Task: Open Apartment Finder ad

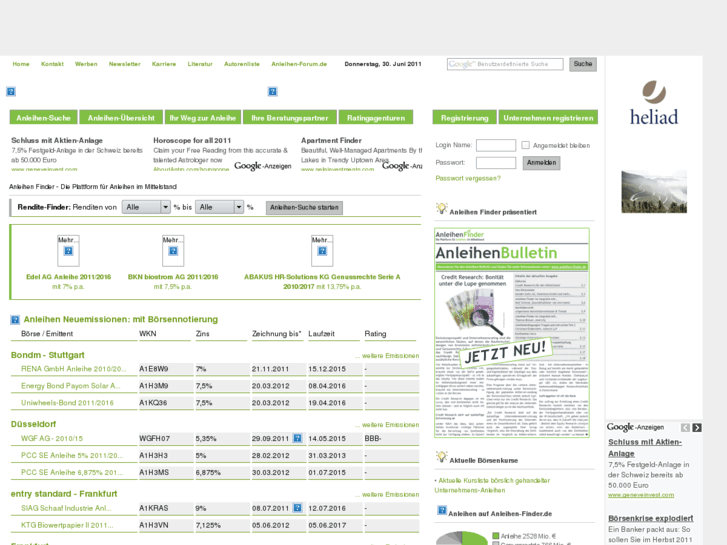Action: pyautogui.click(x=331, y=140)
